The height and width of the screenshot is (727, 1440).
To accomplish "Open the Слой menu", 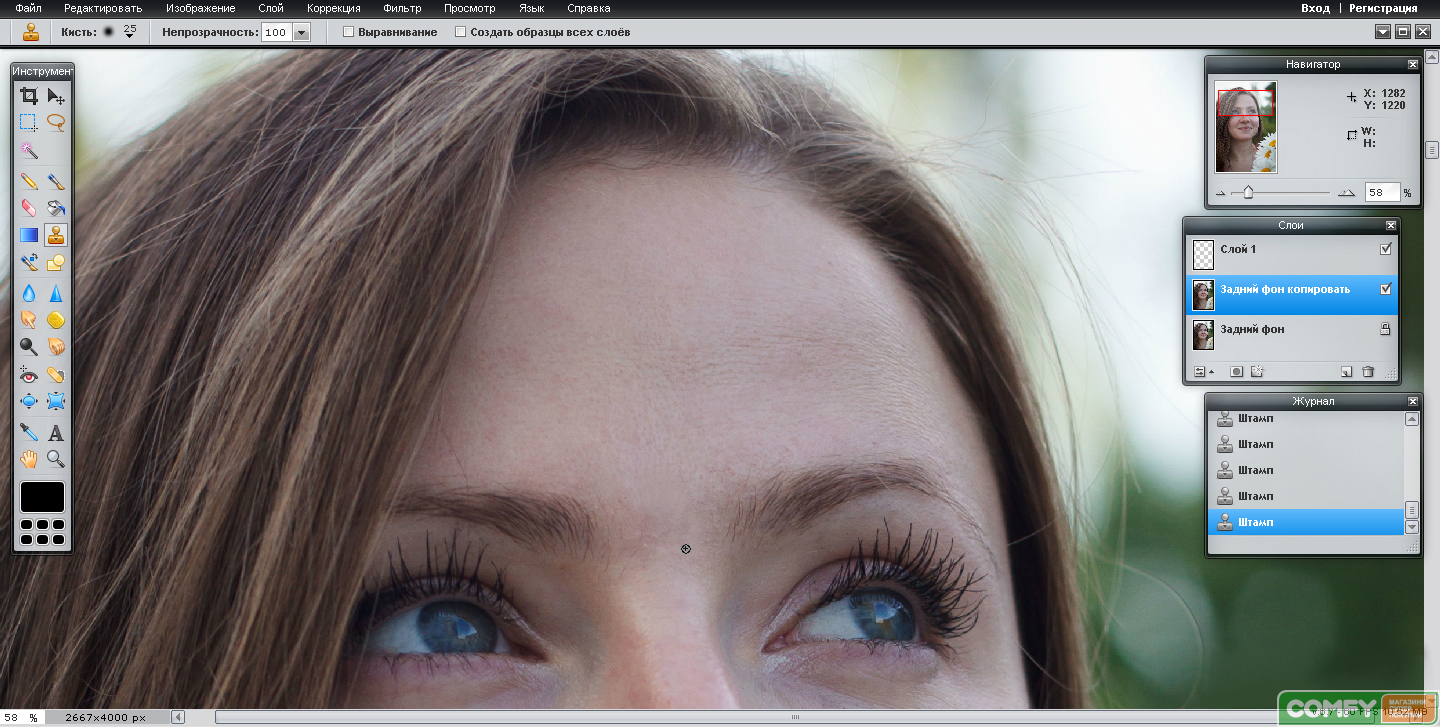I will point(270,8).
